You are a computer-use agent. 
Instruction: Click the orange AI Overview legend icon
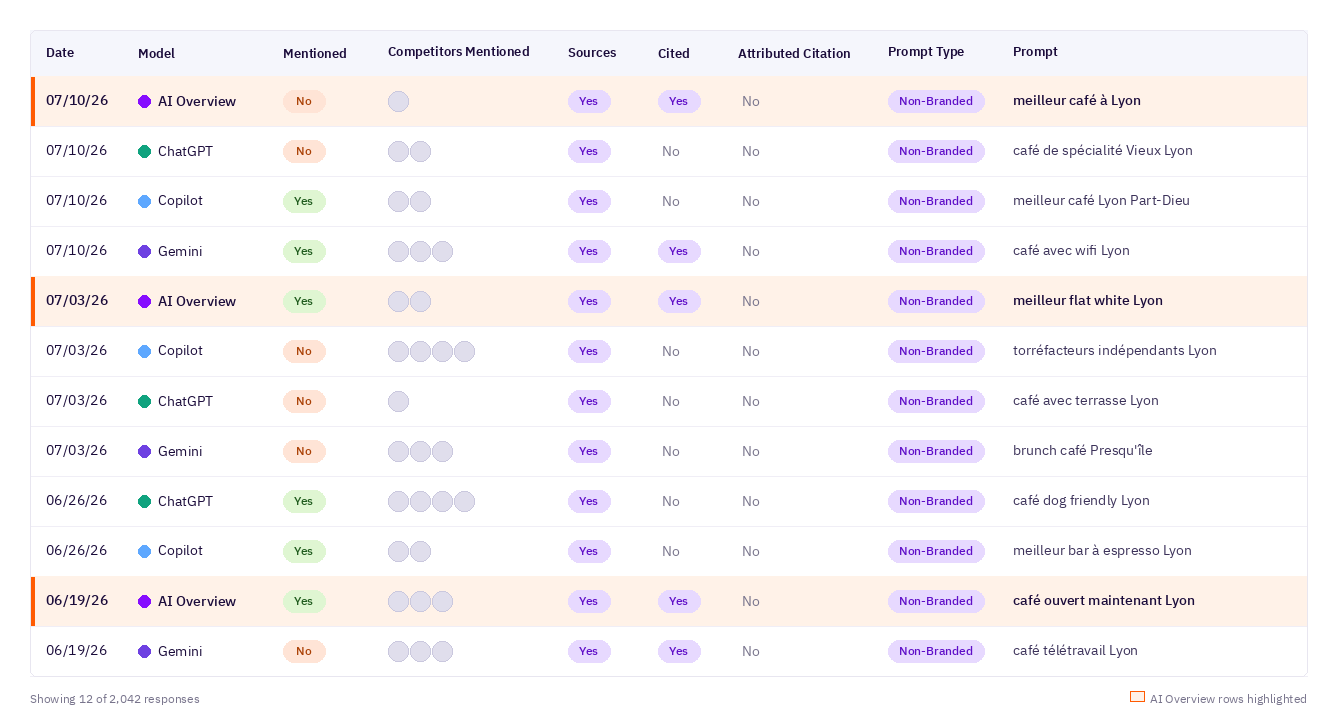click(x=1137, y=697)
